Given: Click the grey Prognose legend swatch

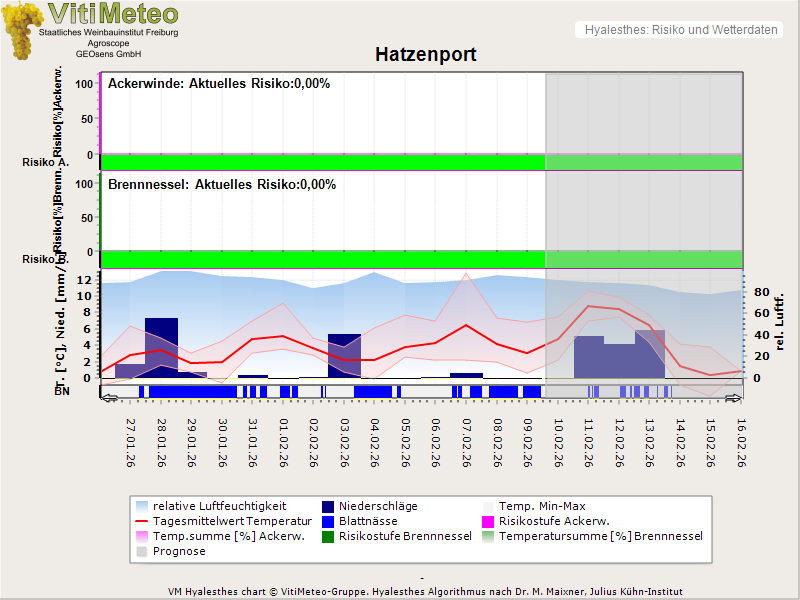Looking at the screenshot, I should click(143, 551).
